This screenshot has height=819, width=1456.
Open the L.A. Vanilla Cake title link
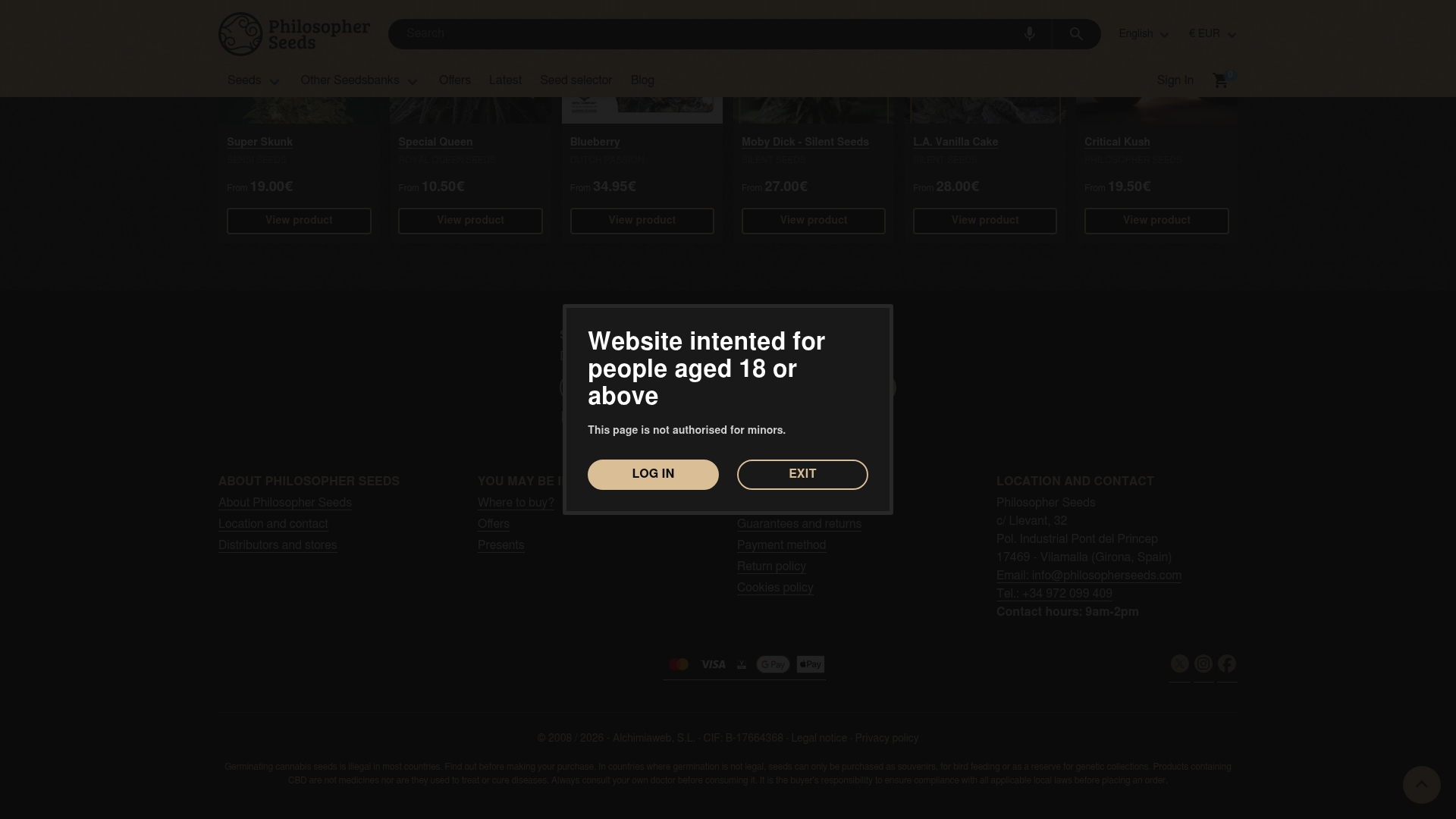955,143
